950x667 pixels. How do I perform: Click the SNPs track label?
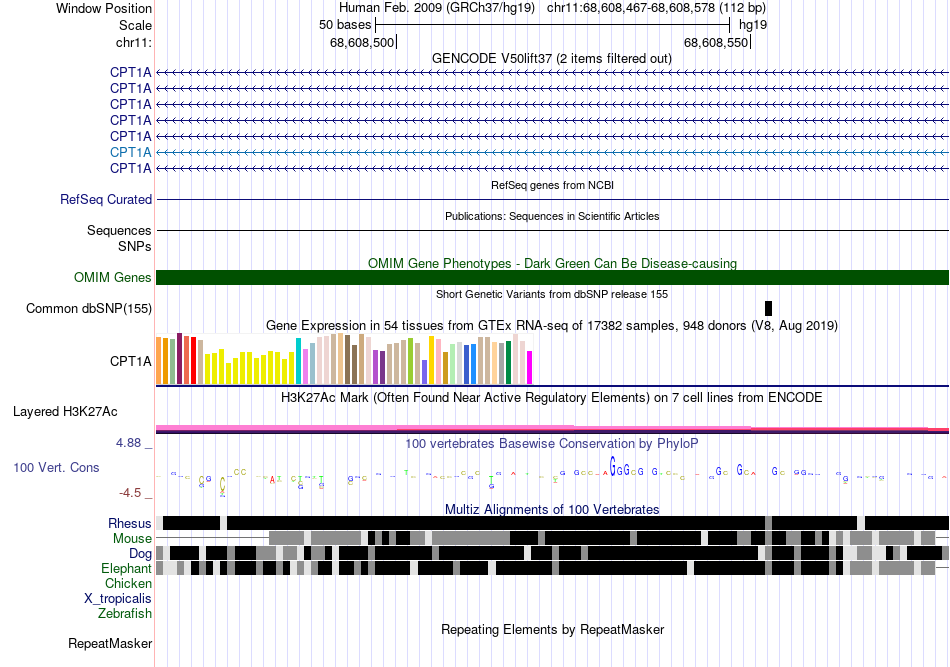[135, 247]
